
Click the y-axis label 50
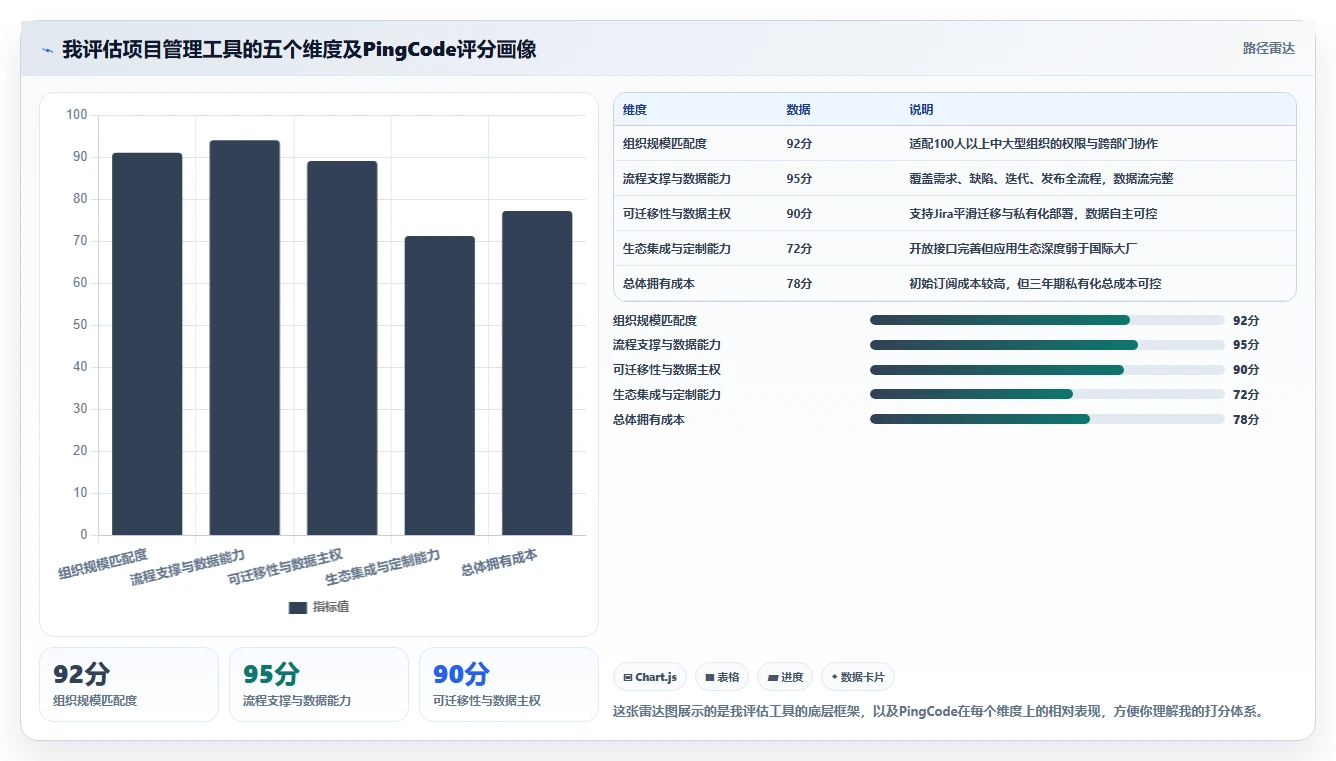coord(80,325)
